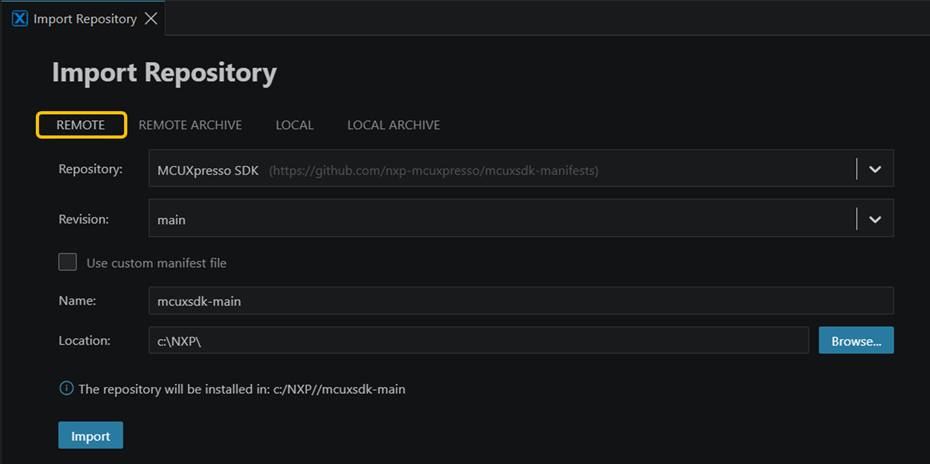Select the Import Repository editor tab
The width and height of the screenshot is (930, 464).
tap(82, 18)
